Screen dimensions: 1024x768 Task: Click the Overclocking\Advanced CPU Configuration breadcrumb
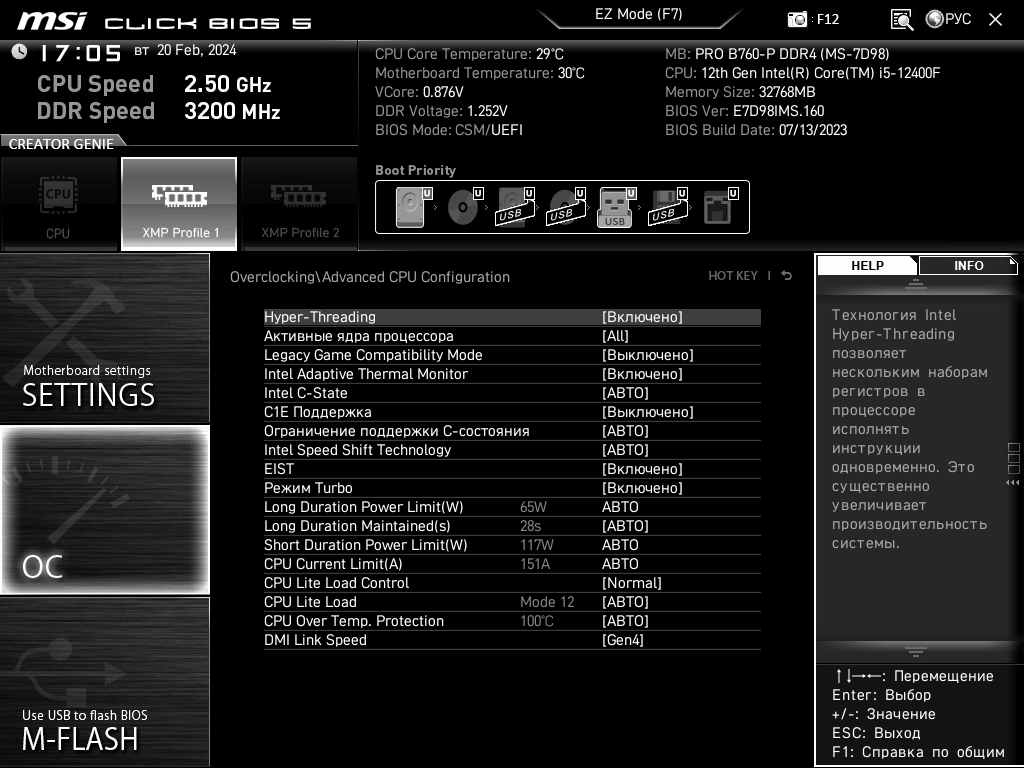370,277
